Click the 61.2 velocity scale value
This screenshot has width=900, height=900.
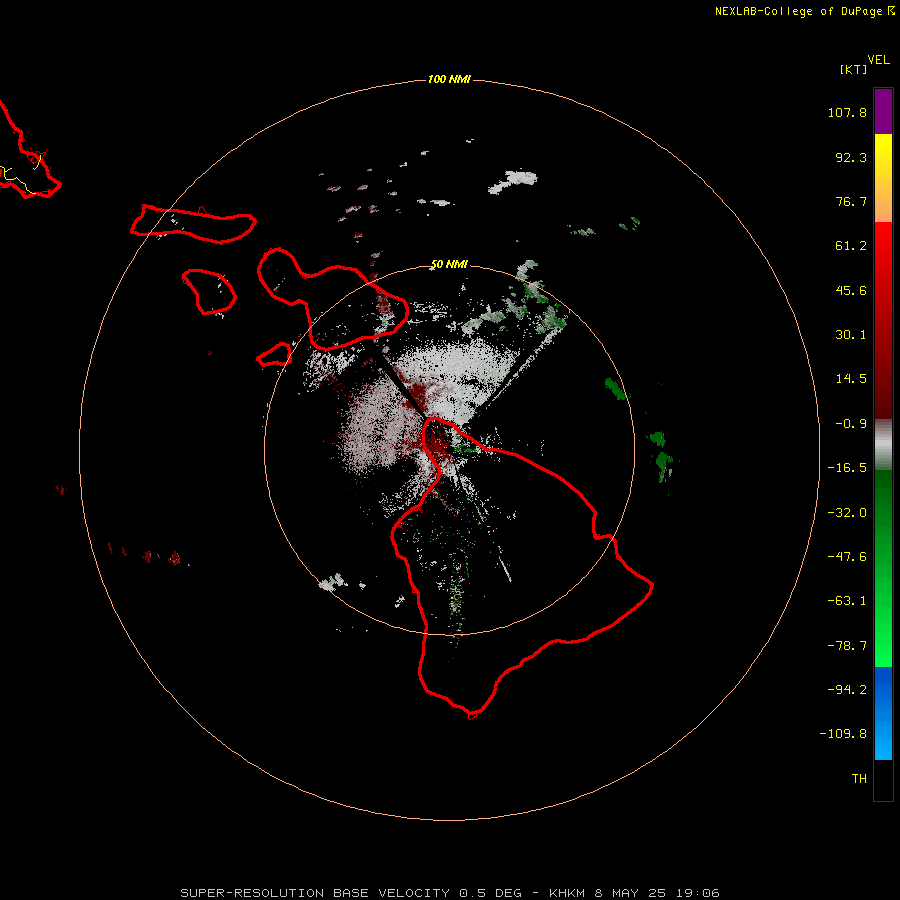(851, 246)
